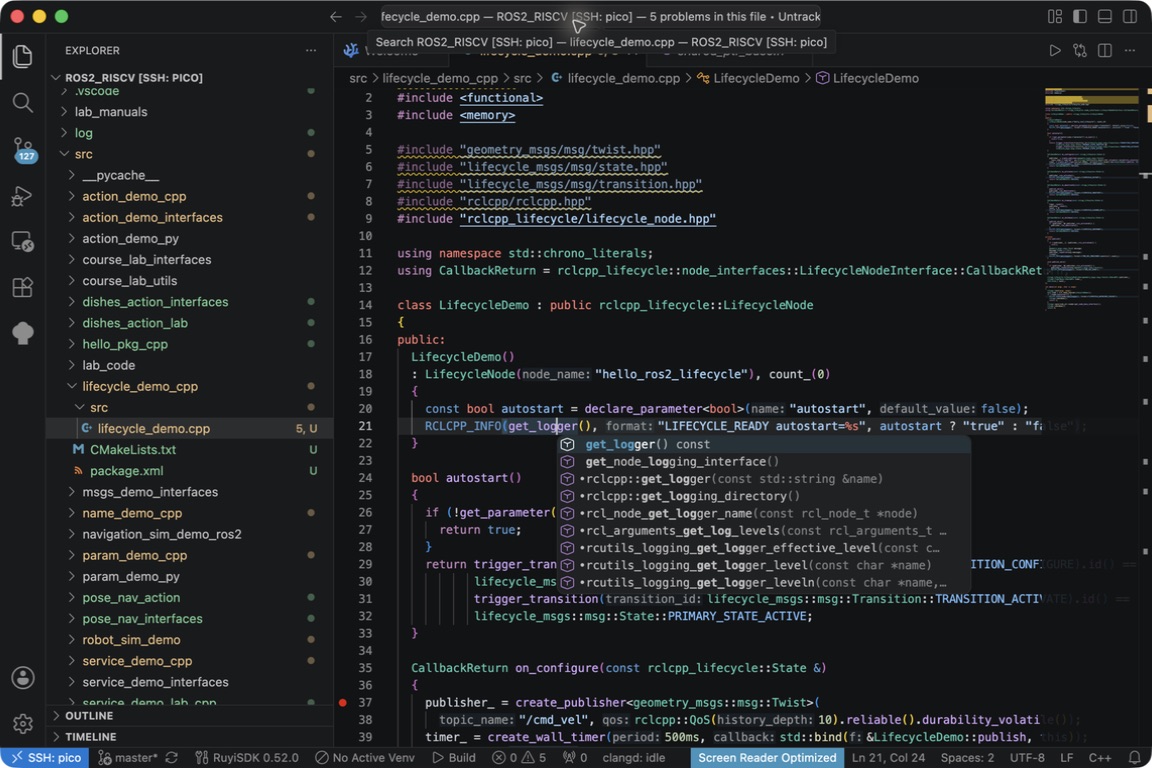This screenshot has width=1152, height=768.
Task: Open the Search view in activity bar
Action: (23, 102)
